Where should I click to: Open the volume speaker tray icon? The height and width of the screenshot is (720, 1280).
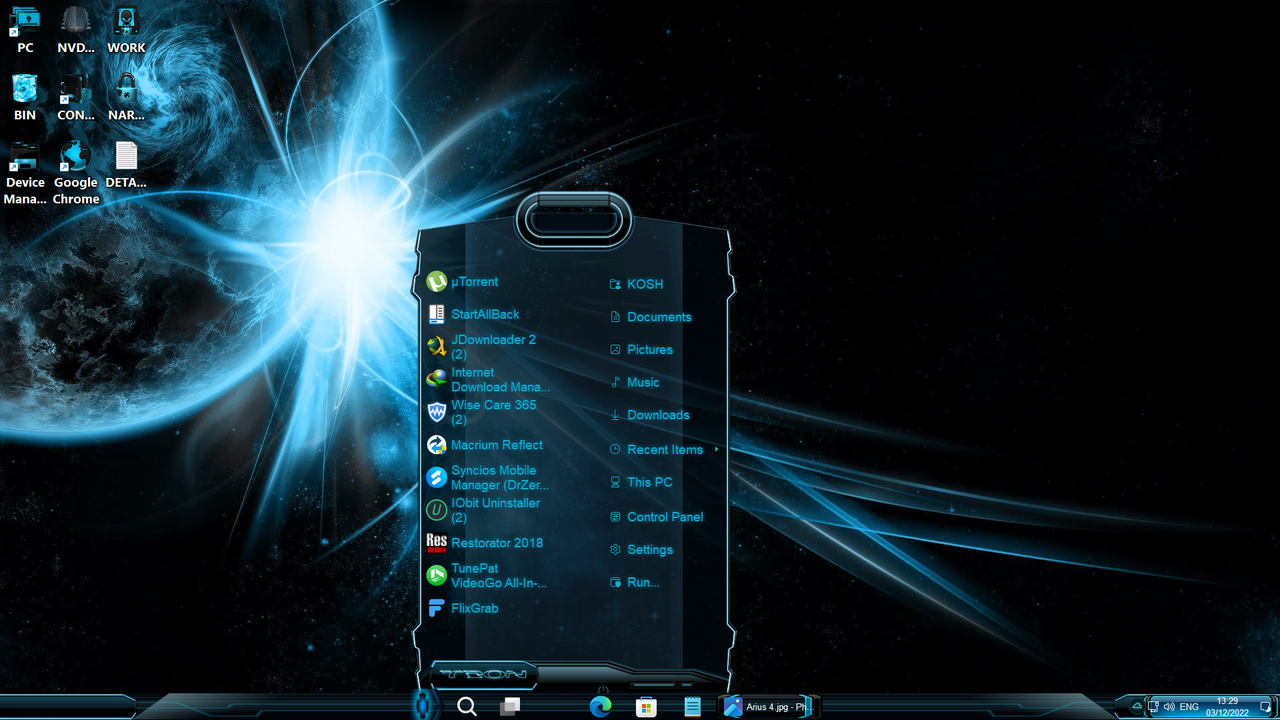[1169, 707]
